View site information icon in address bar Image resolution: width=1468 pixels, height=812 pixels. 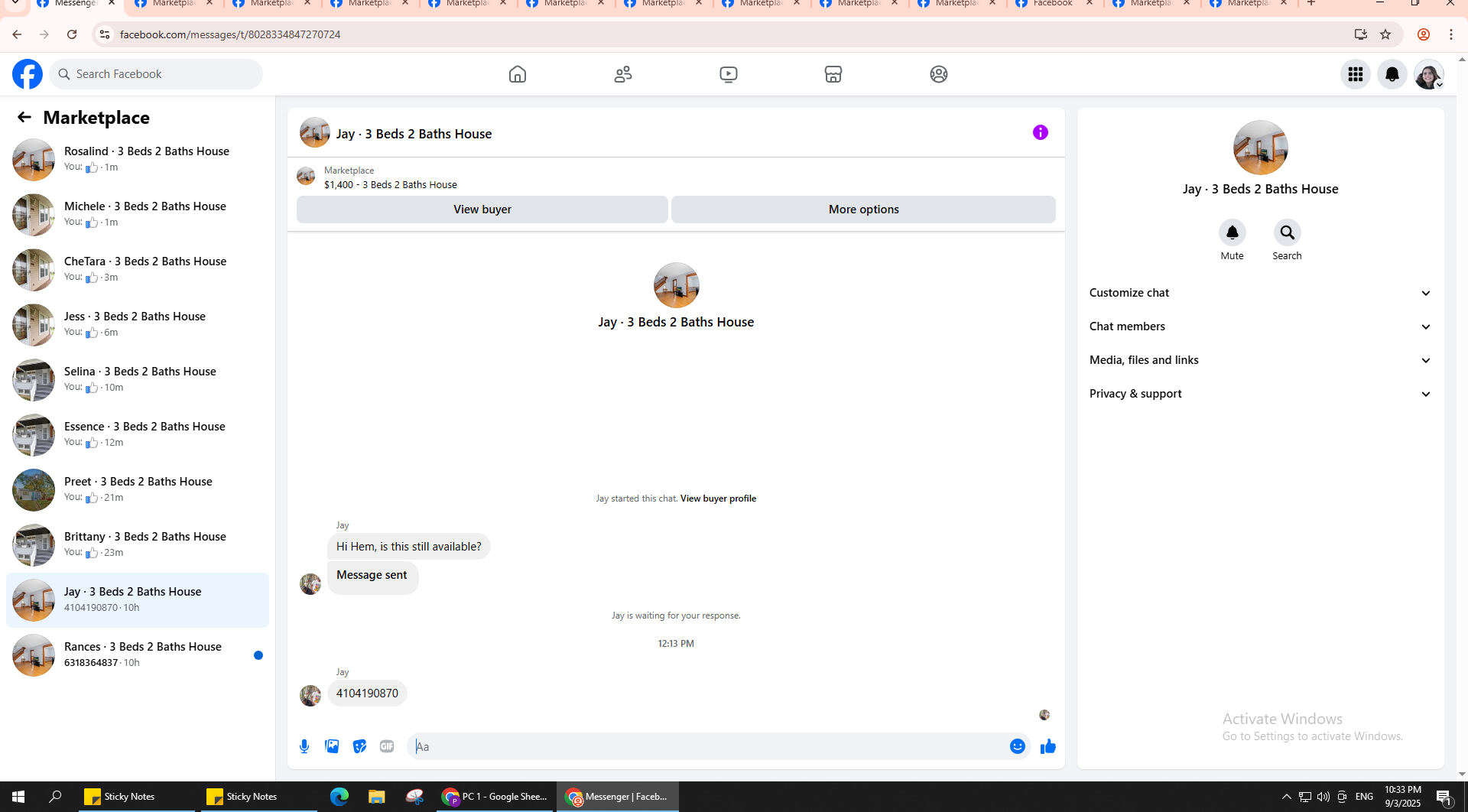coord(105,34)
